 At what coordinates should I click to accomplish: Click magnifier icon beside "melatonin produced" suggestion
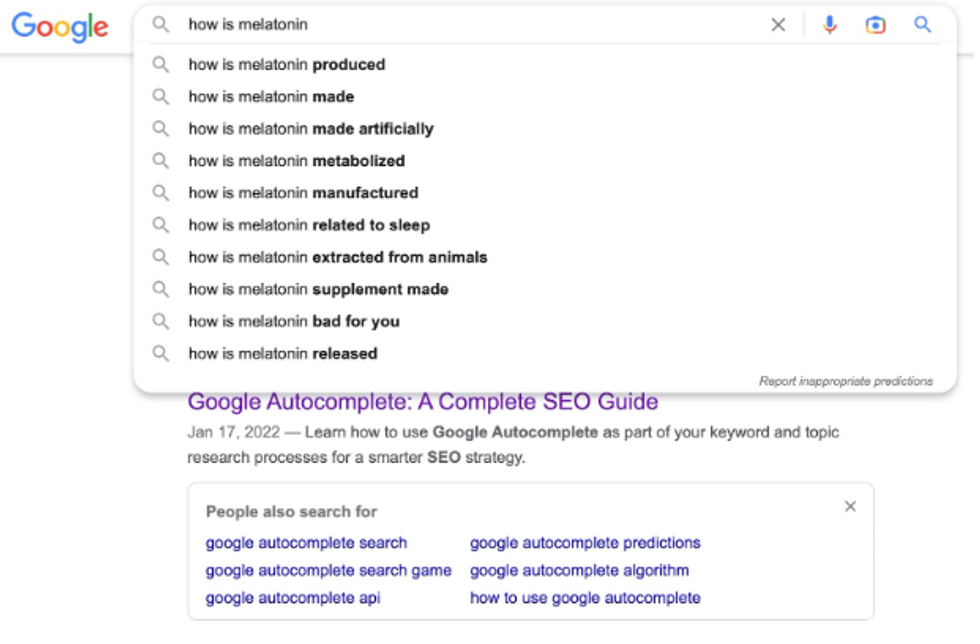(161, 65)
